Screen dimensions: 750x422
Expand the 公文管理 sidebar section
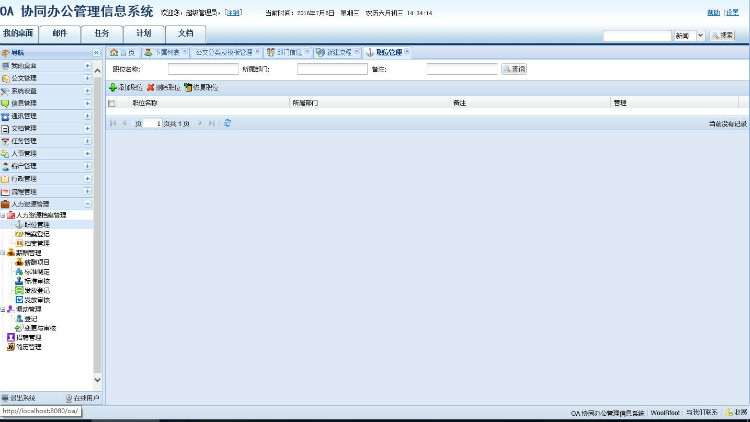87,78
